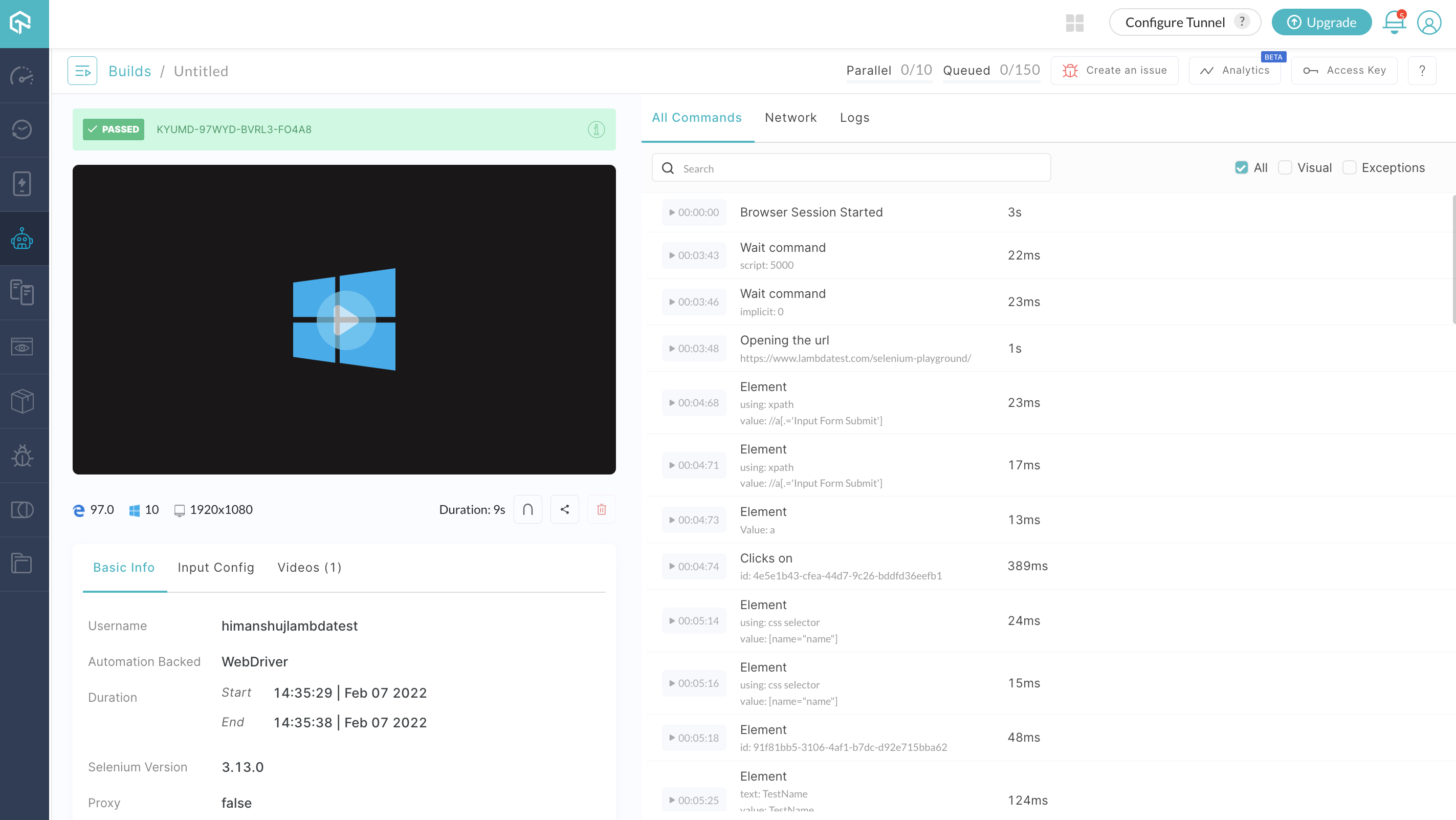
Task: Toggle the builds list panel icon
Action: click(x=82, y=71)
